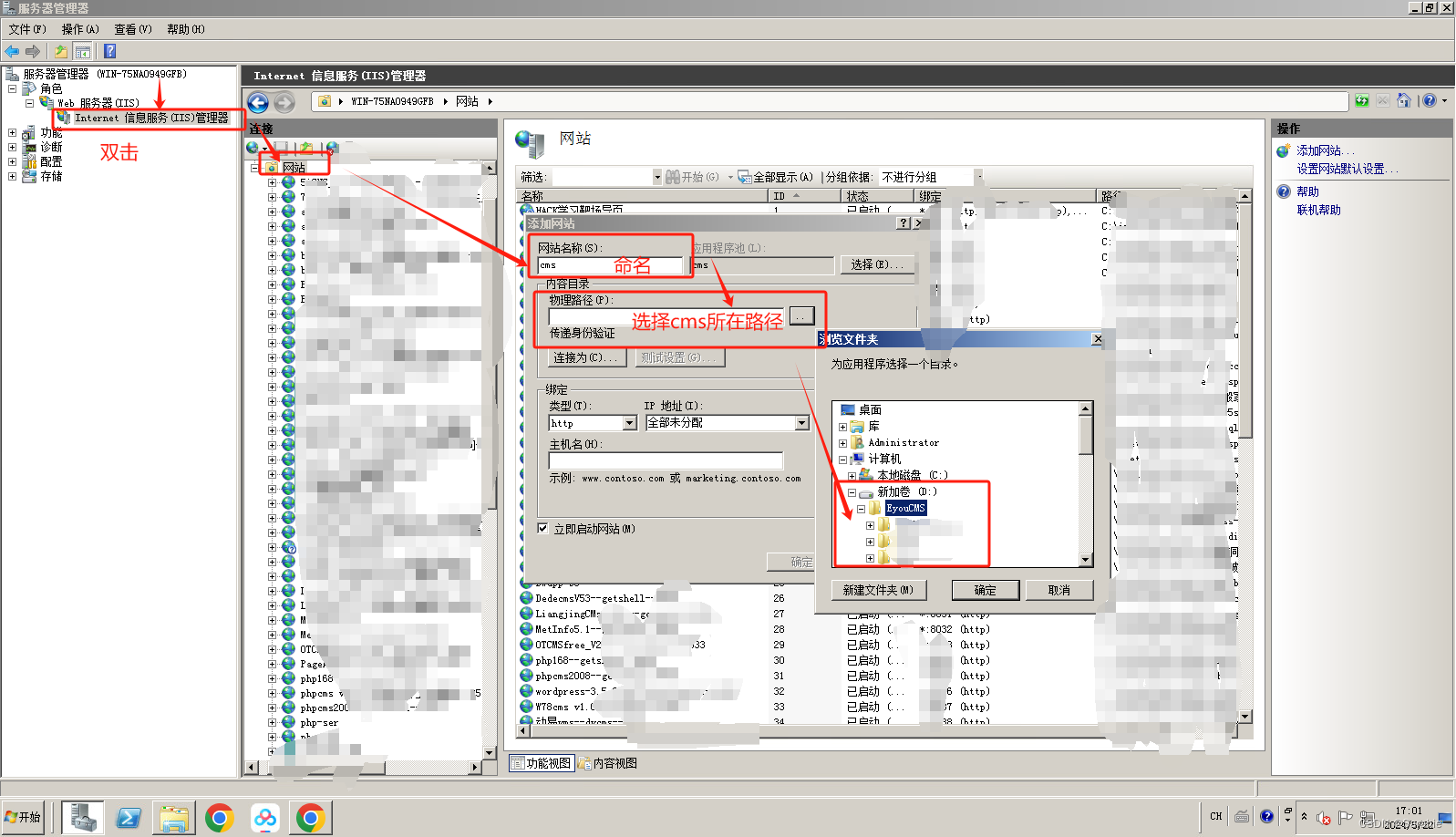
Task: Click the help question mark in Add Website dialog title
Action: pos(904,223)
